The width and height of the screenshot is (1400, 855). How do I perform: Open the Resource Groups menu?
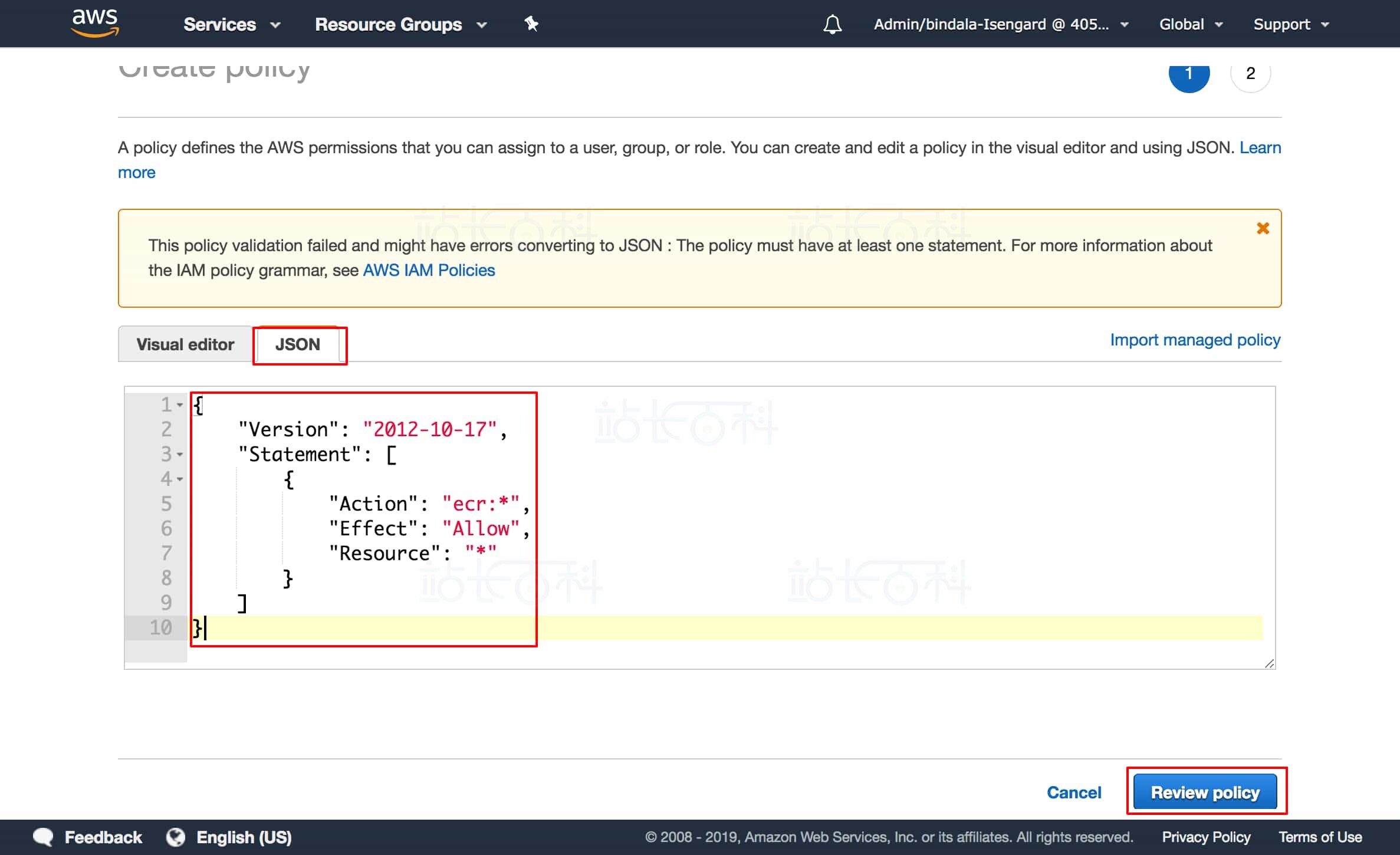[401, 25]
